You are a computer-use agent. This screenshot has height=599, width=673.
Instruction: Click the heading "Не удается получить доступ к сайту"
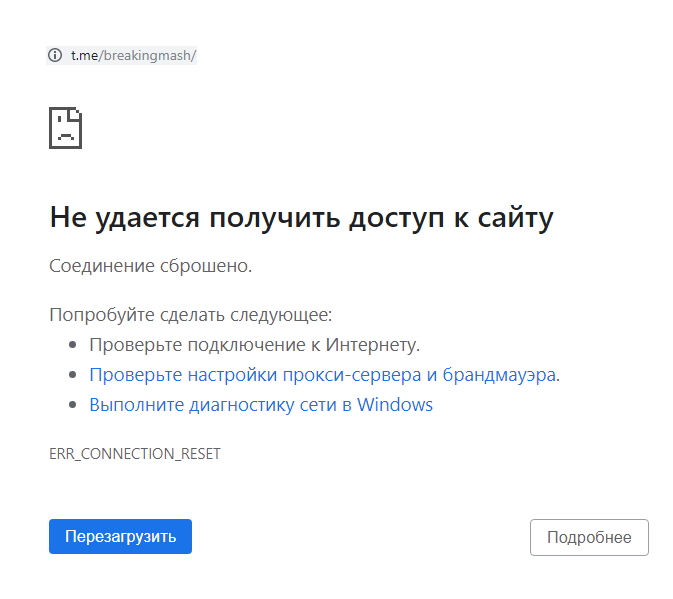coord(301,218)
